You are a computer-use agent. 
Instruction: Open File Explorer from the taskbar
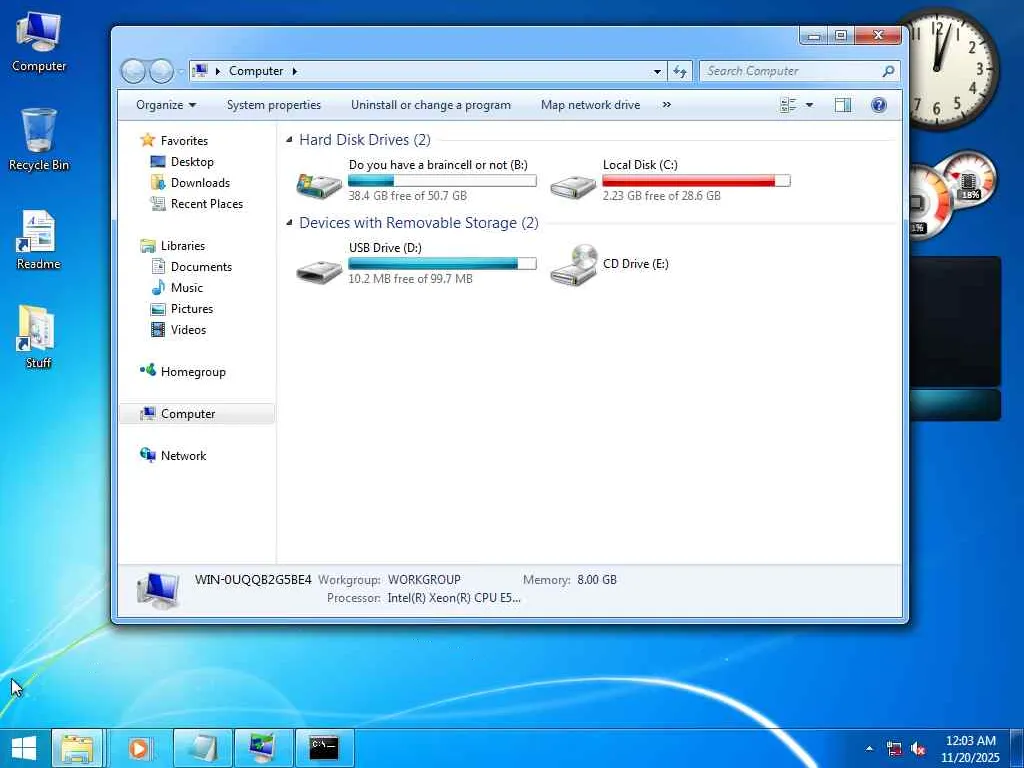tap(77, 748)
